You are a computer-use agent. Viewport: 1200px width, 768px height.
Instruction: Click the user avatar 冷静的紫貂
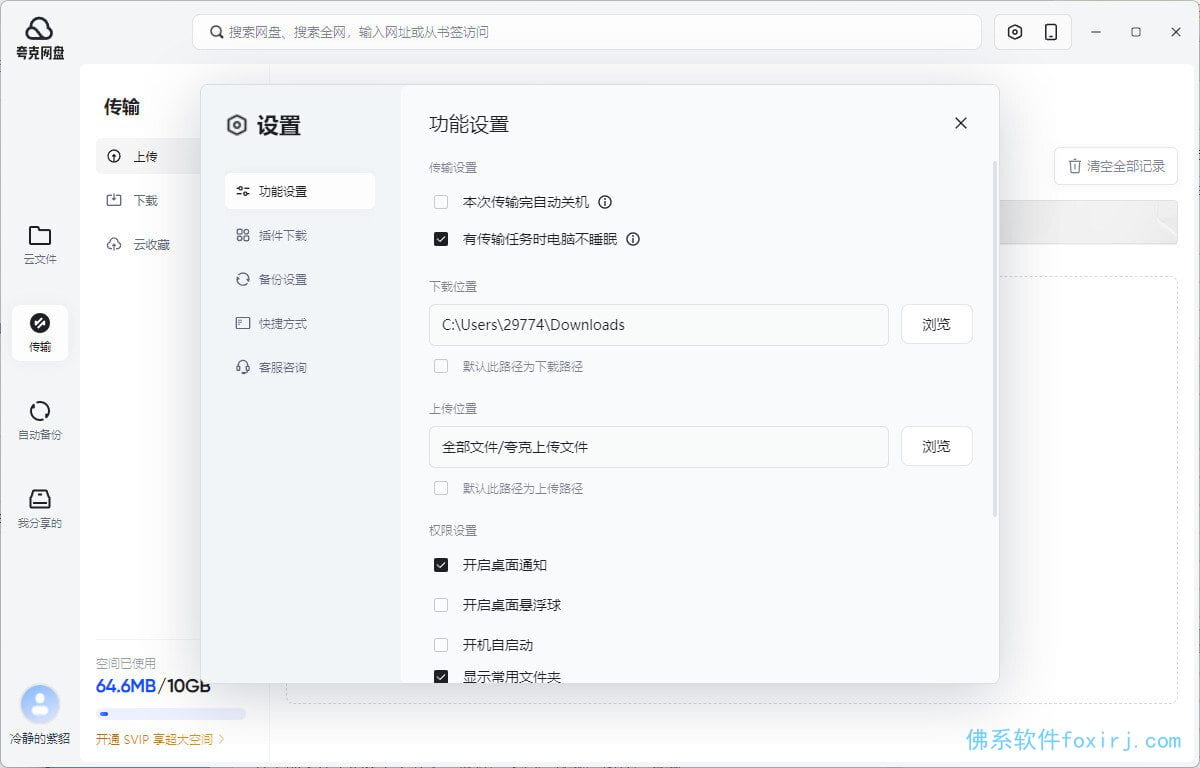[x=40, y=704]
